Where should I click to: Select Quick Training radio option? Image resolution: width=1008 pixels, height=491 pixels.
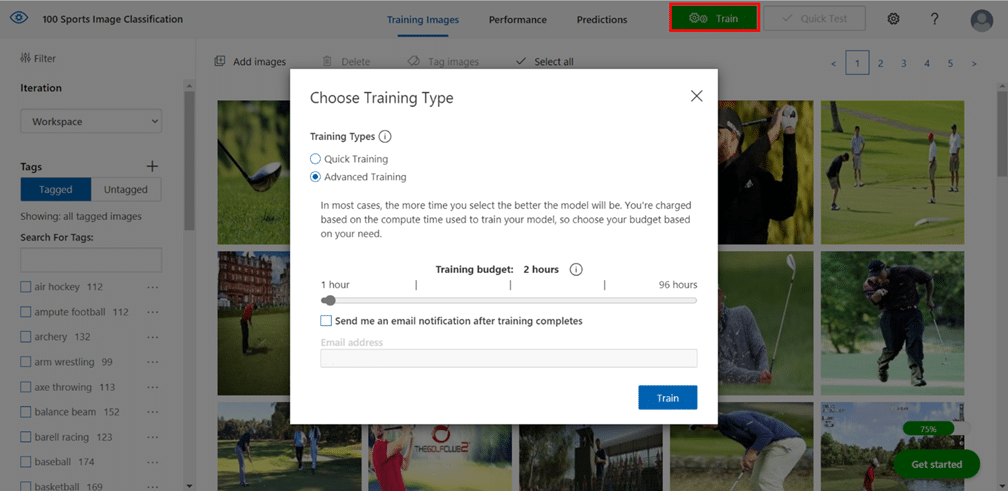[315, 159]
